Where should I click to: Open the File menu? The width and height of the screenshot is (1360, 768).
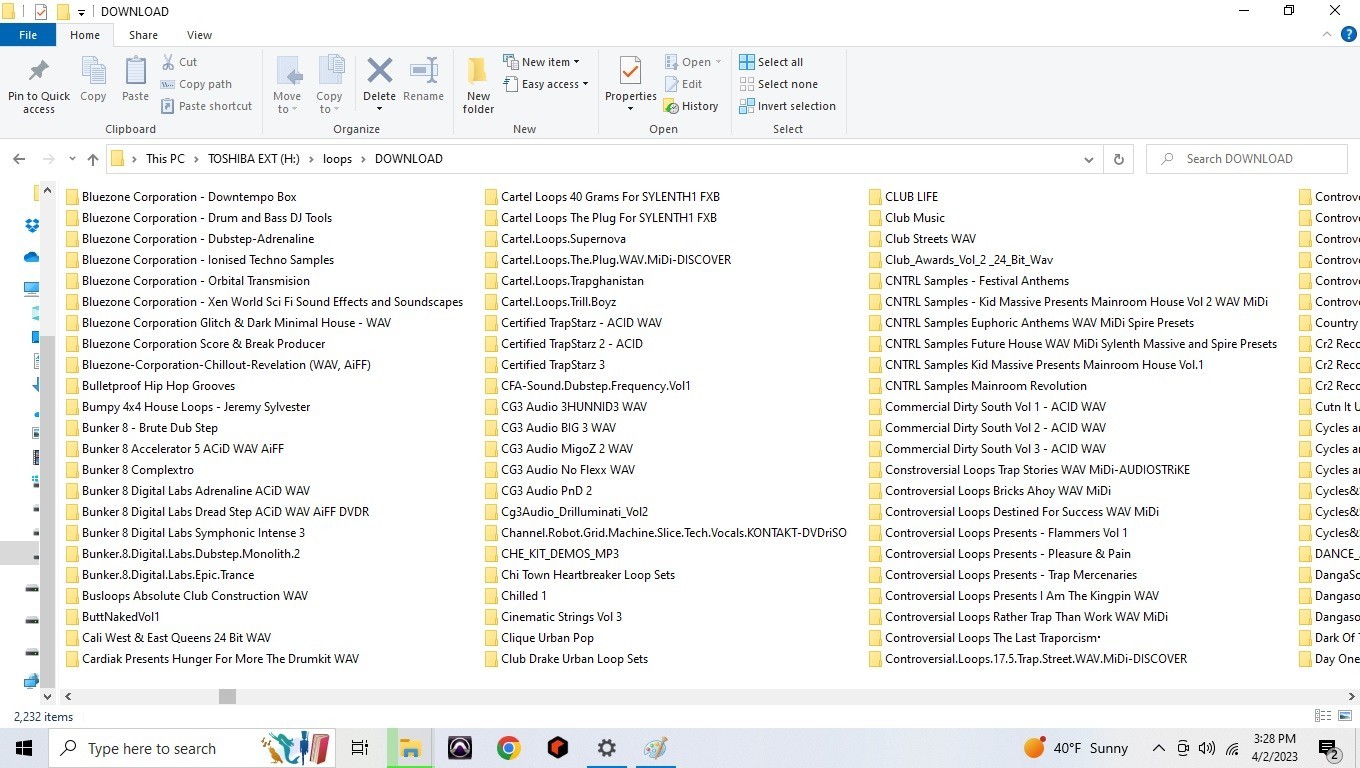click(28, 34)
